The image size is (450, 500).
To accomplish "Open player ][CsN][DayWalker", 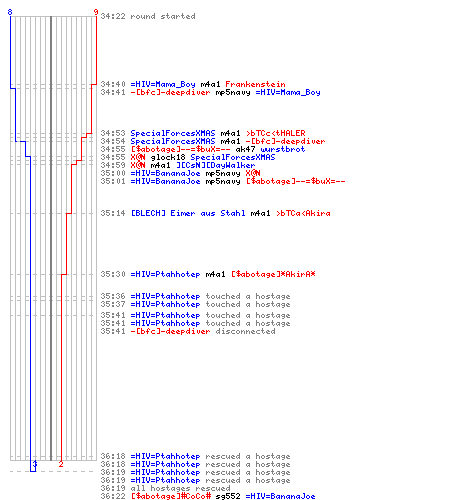I will 215,165.
